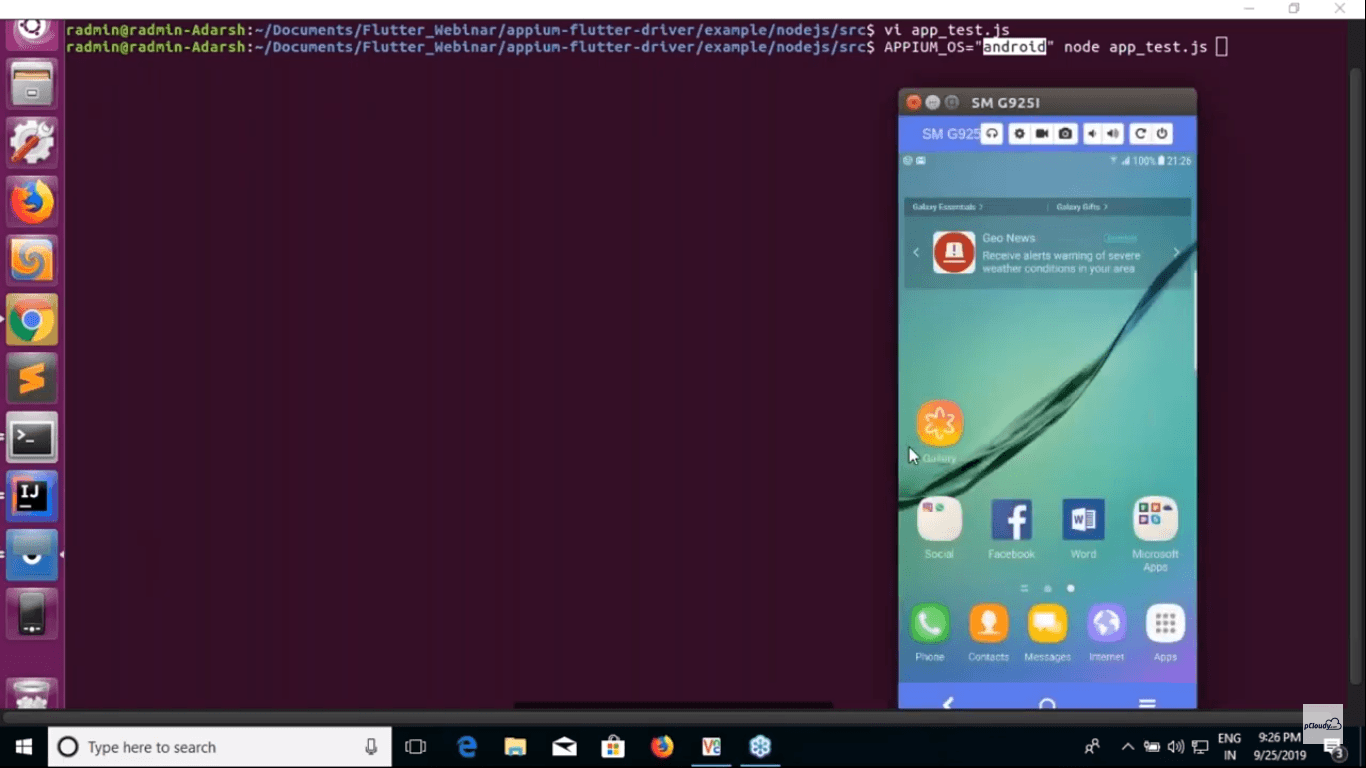Screen dimensions: 1366x768
Task: Tap the phone's back navigation button
Action: pos(948,703)
